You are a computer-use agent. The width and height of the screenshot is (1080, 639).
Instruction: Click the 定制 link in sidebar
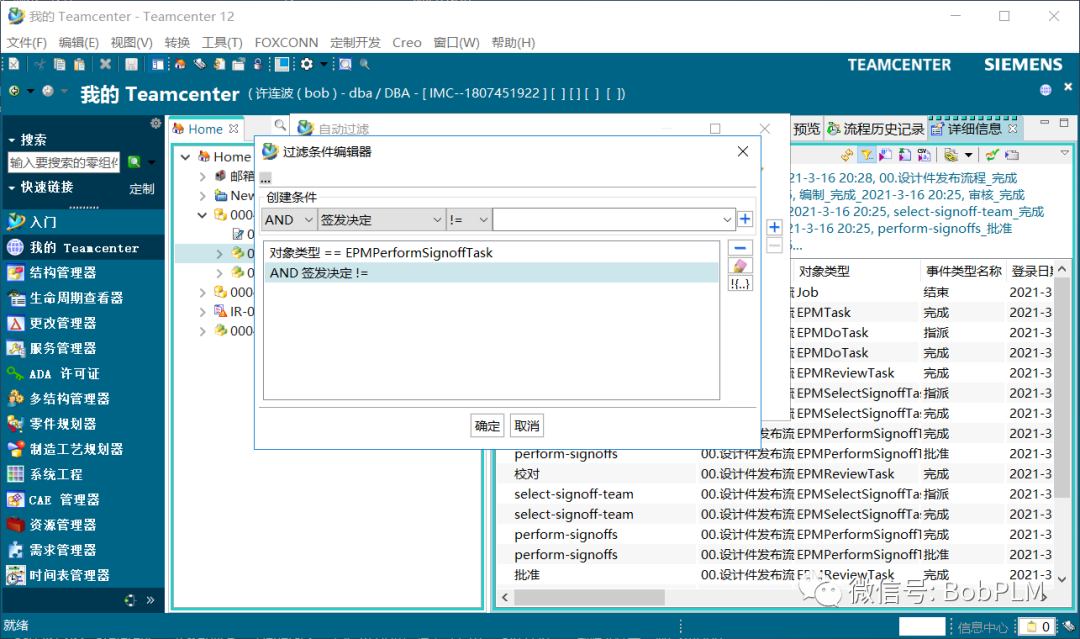coord(142,189)
